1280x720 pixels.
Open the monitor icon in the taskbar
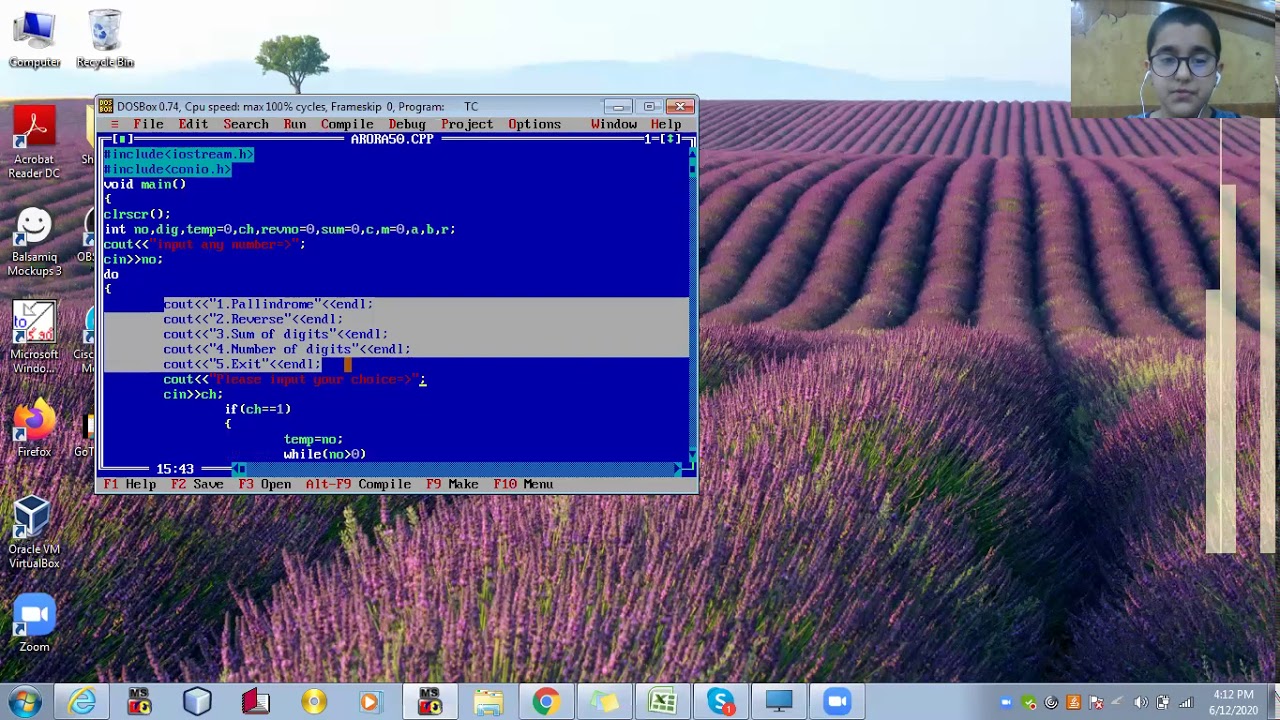(779, 702)
